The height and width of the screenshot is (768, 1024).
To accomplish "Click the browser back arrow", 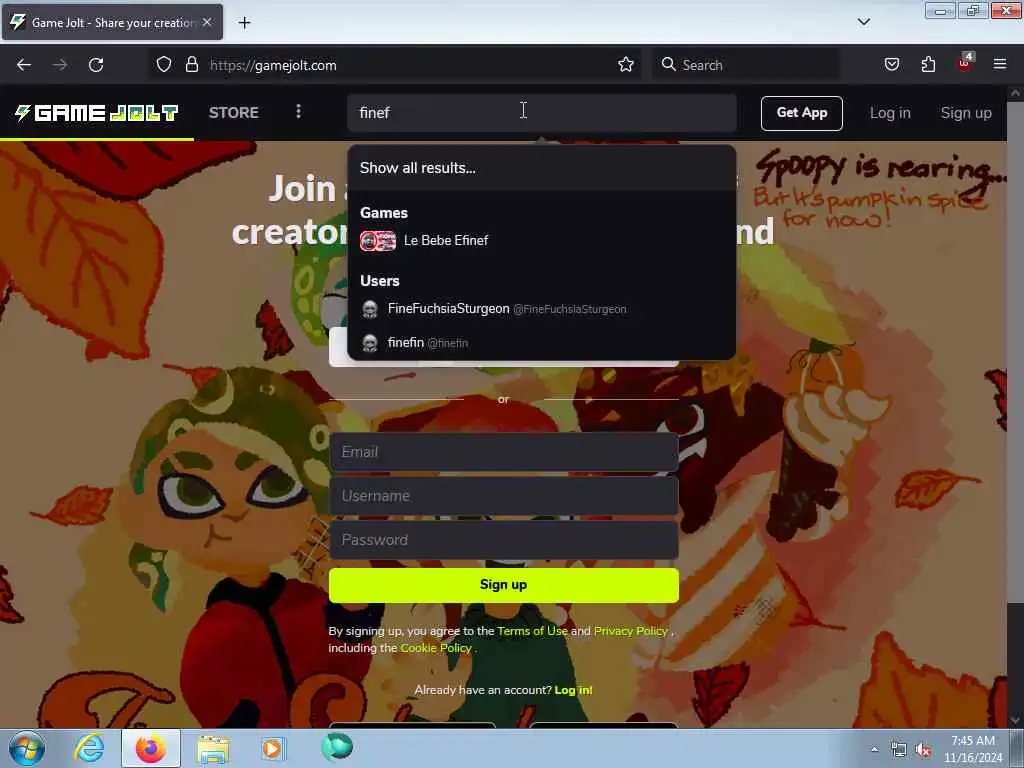I will pyautogui.click(x=24, y=65).
